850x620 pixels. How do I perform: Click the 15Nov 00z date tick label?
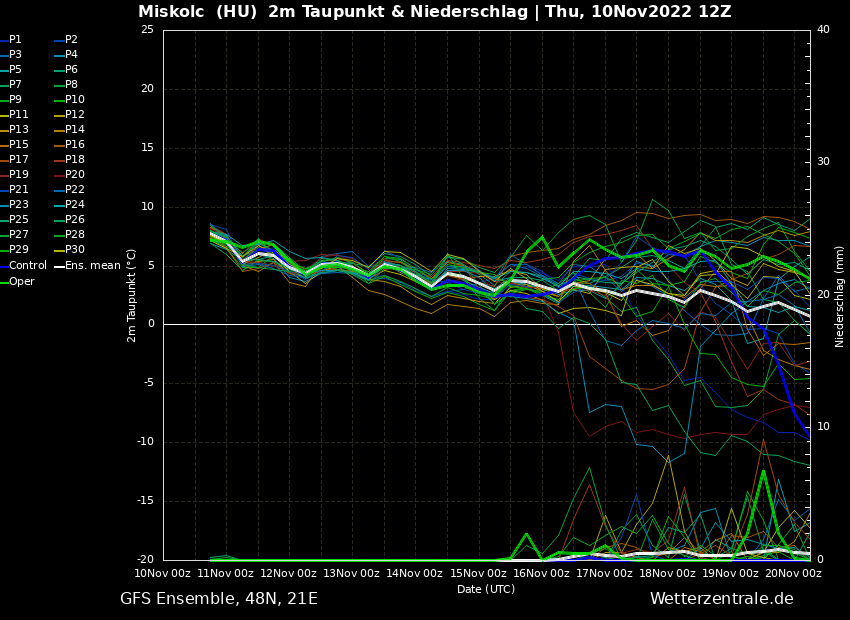coord(478,573)
